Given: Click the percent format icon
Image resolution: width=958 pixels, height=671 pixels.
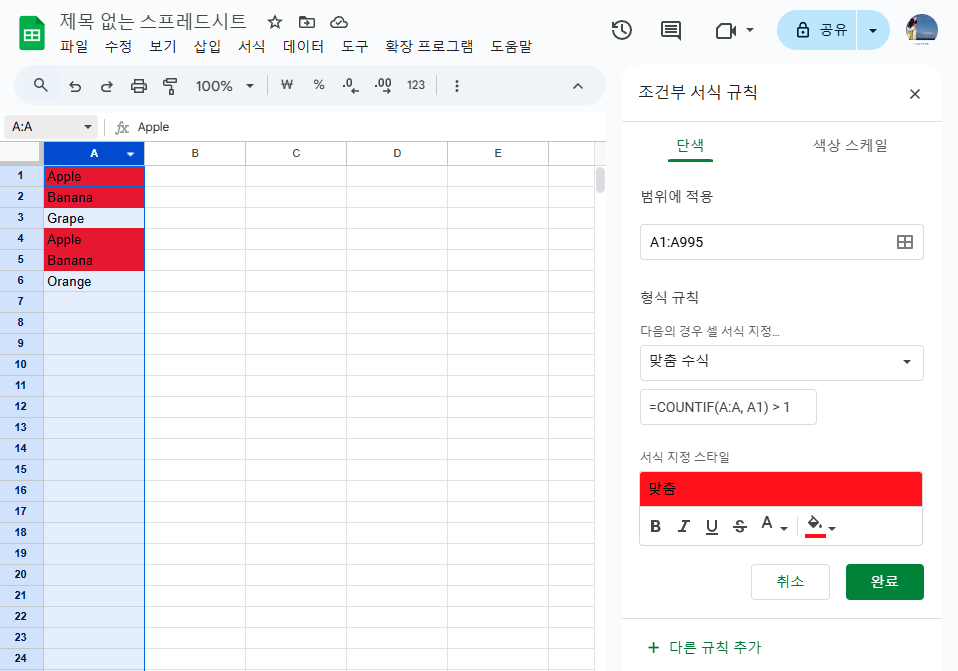Looking at the screenshot, I should point(318,85).
